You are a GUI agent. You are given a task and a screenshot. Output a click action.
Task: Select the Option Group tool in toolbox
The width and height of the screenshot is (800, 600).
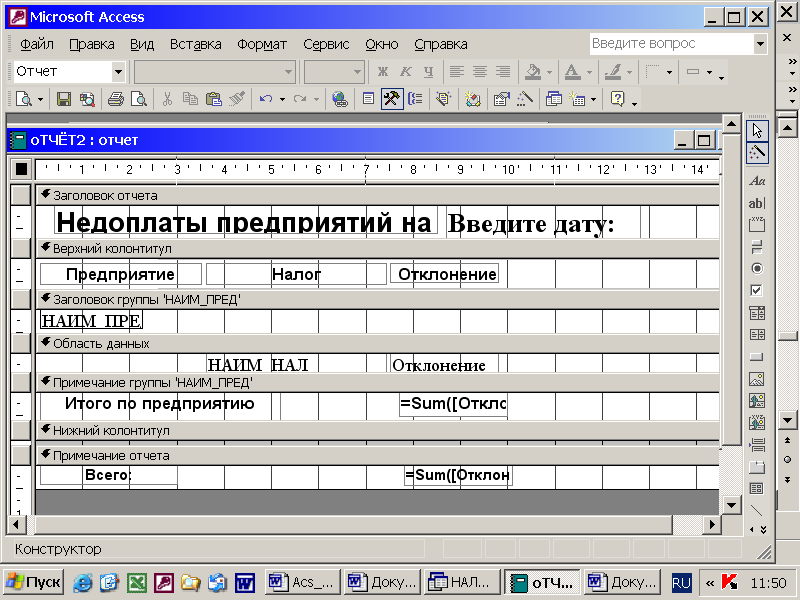pyautogui.click(x=757, y=224)
